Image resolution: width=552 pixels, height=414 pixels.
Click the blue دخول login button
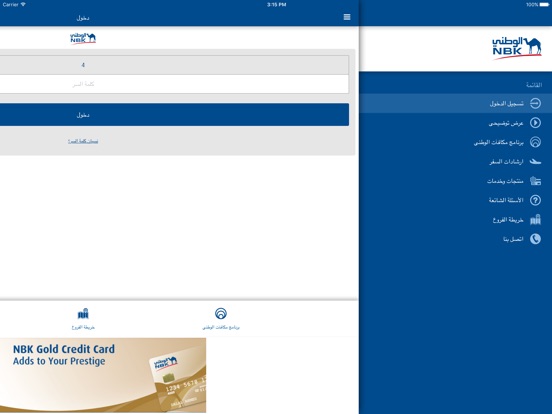[174, 115]
